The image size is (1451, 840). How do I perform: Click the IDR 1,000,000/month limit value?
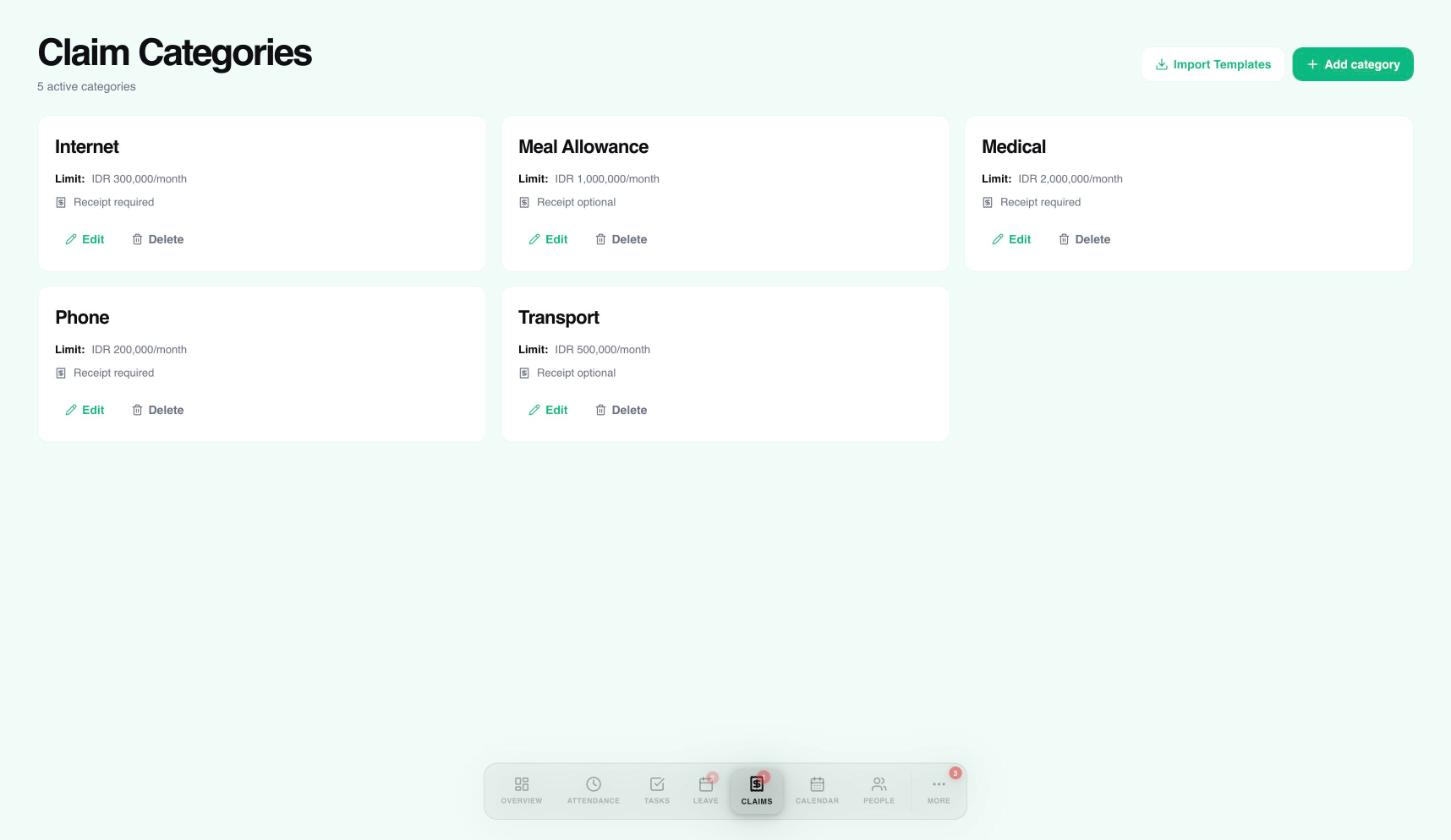coord(607,179)
